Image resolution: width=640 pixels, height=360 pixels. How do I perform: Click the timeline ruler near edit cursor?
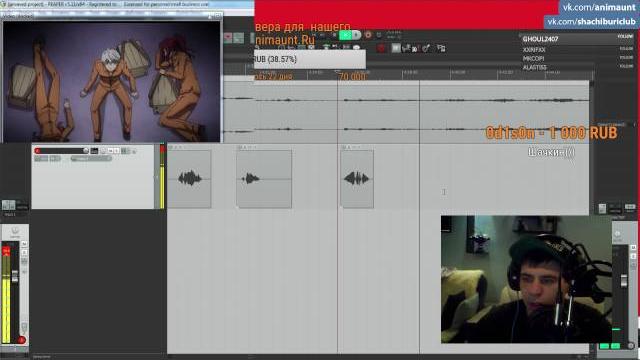(x=338, y=74)
